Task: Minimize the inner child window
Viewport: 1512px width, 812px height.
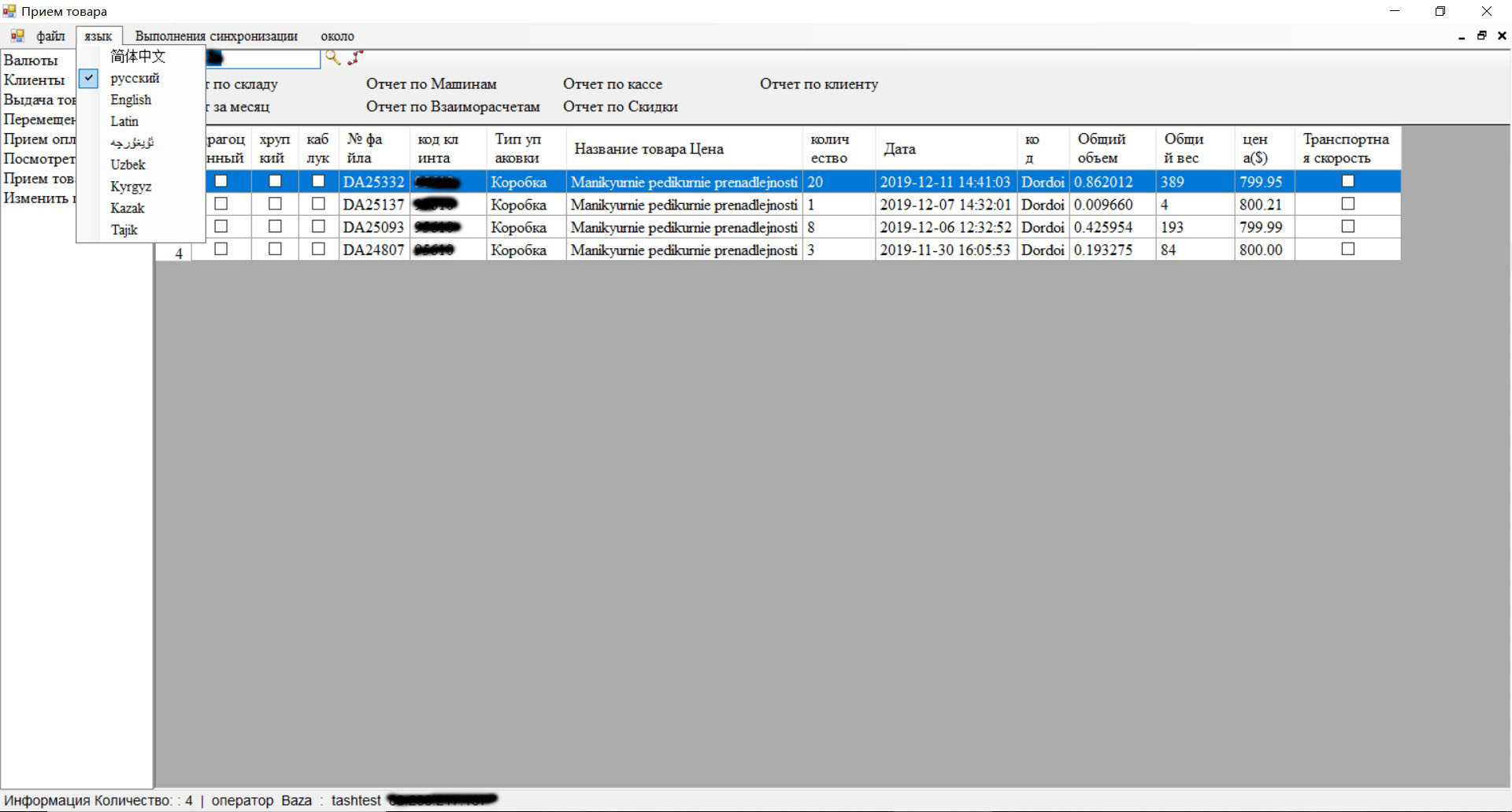Action: 1462,36
